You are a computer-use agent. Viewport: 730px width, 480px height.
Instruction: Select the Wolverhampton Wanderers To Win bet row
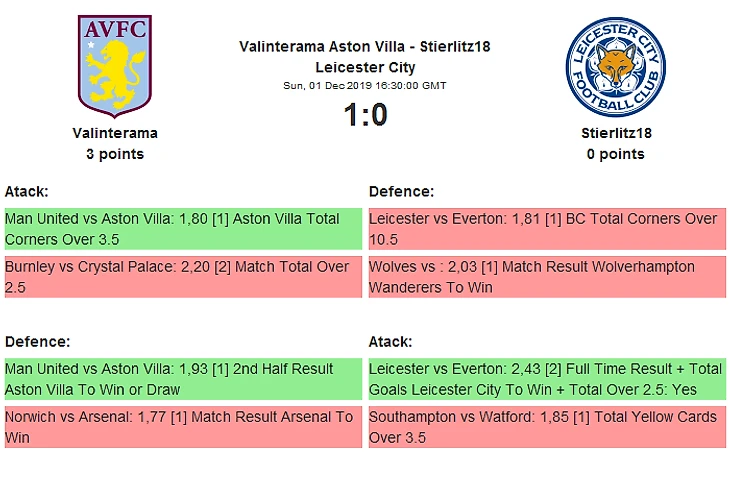coord(547,277)
